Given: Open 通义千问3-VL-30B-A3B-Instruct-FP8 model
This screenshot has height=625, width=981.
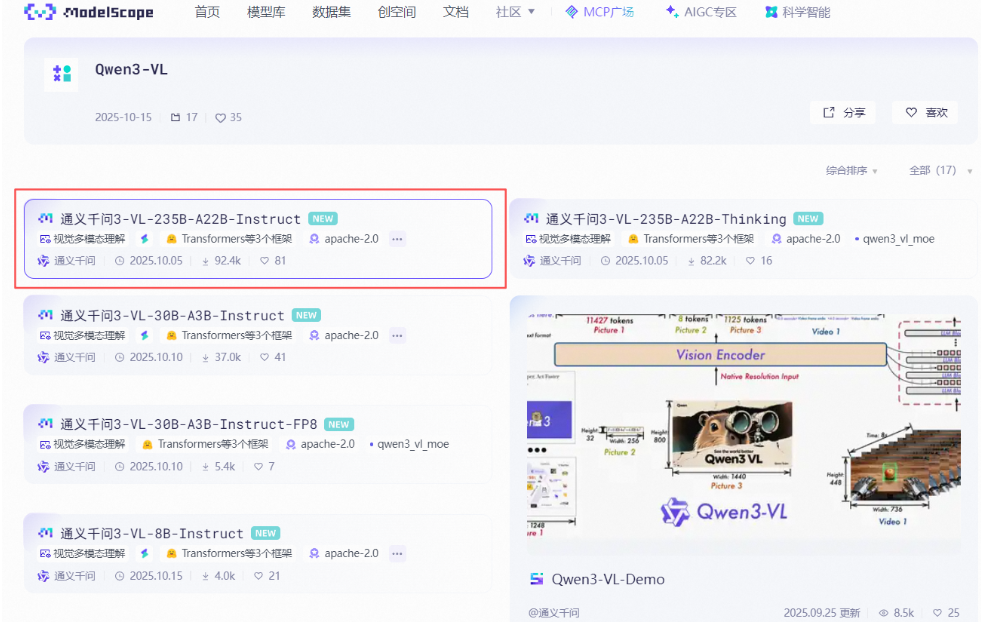Looking at the screenshot, I should coord(188,424).
